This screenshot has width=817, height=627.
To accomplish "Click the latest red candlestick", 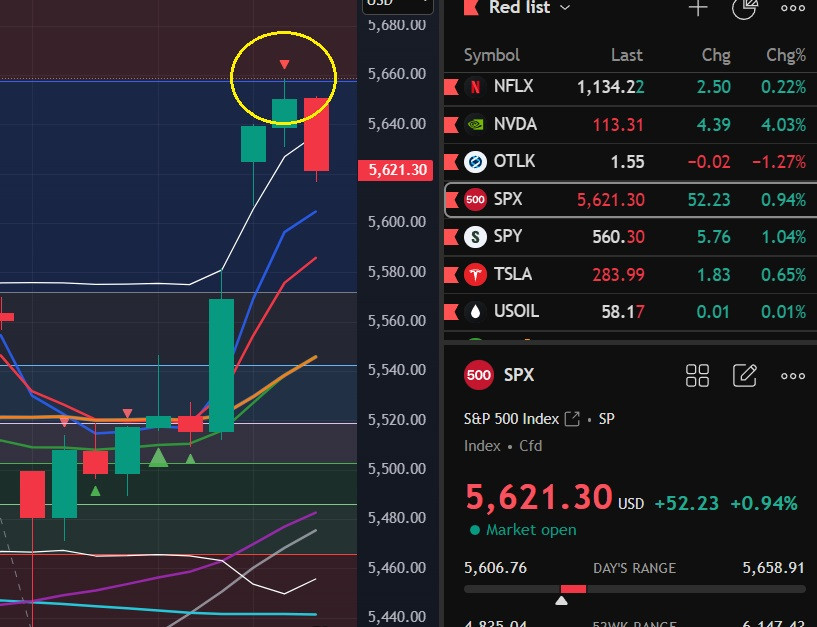I will tap(316, 134).
